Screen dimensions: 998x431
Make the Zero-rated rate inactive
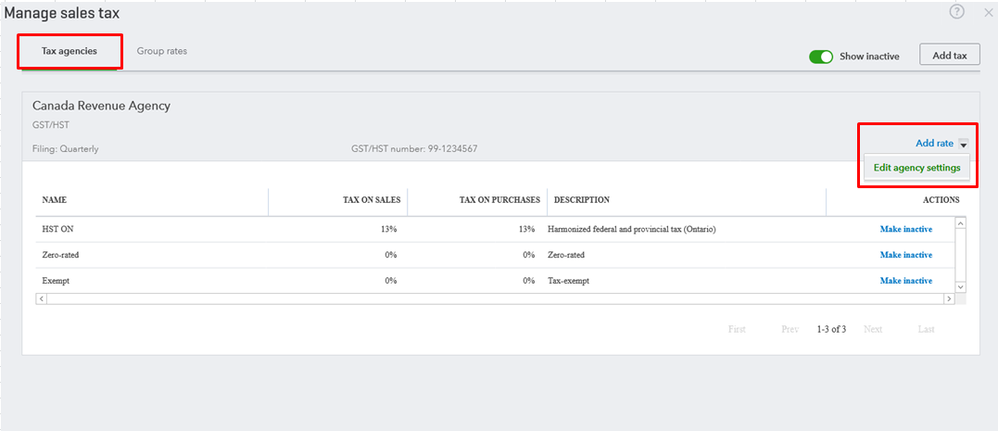point(905,255)
